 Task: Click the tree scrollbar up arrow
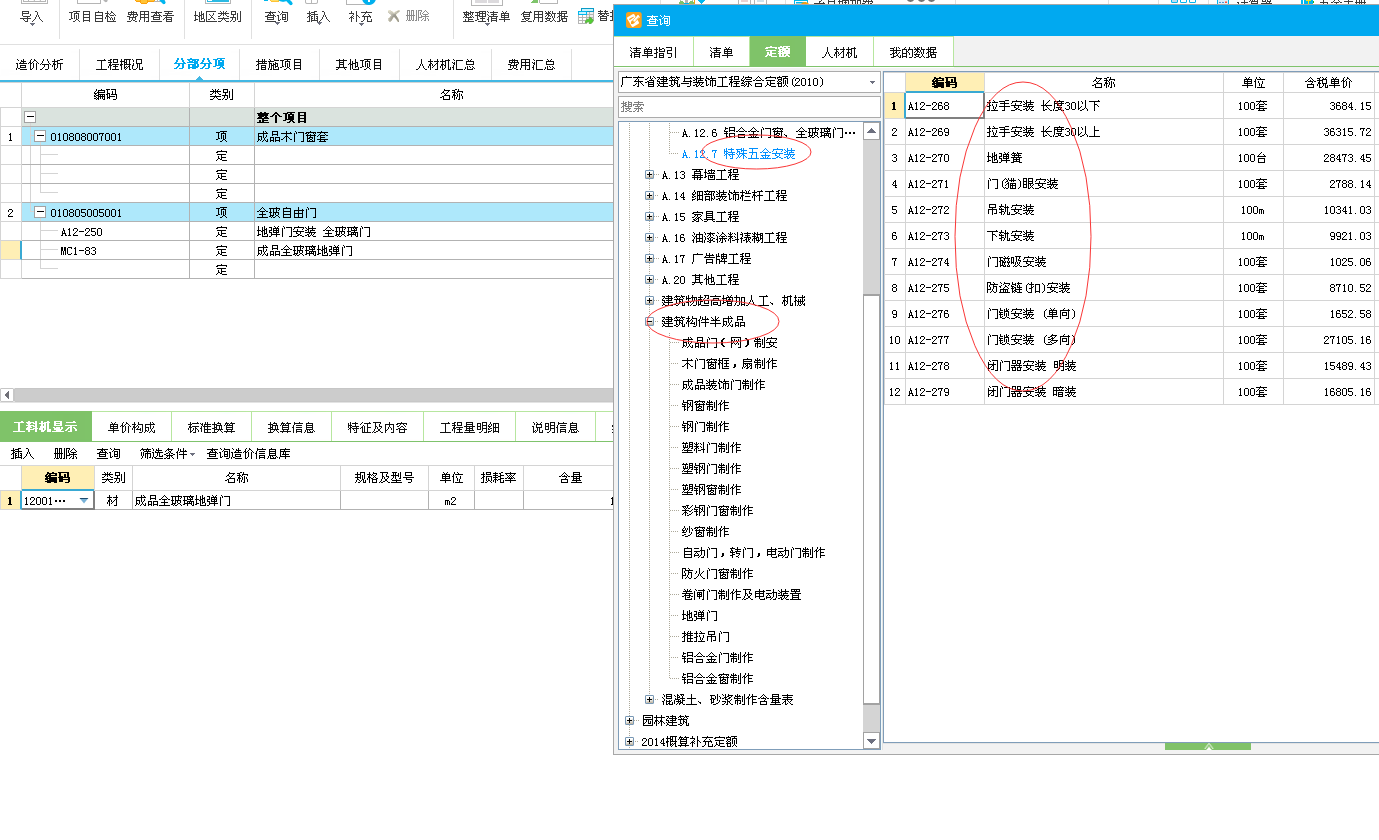click(x=871, y=131)
